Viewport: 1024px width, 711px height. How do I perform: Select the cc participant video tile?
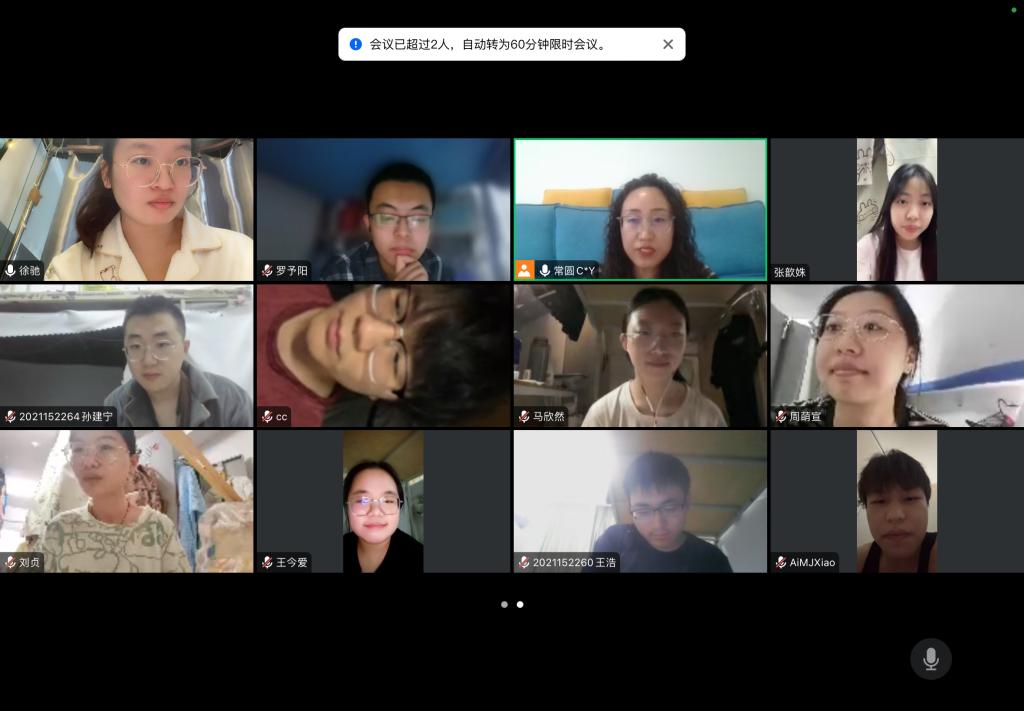[383, 356]
